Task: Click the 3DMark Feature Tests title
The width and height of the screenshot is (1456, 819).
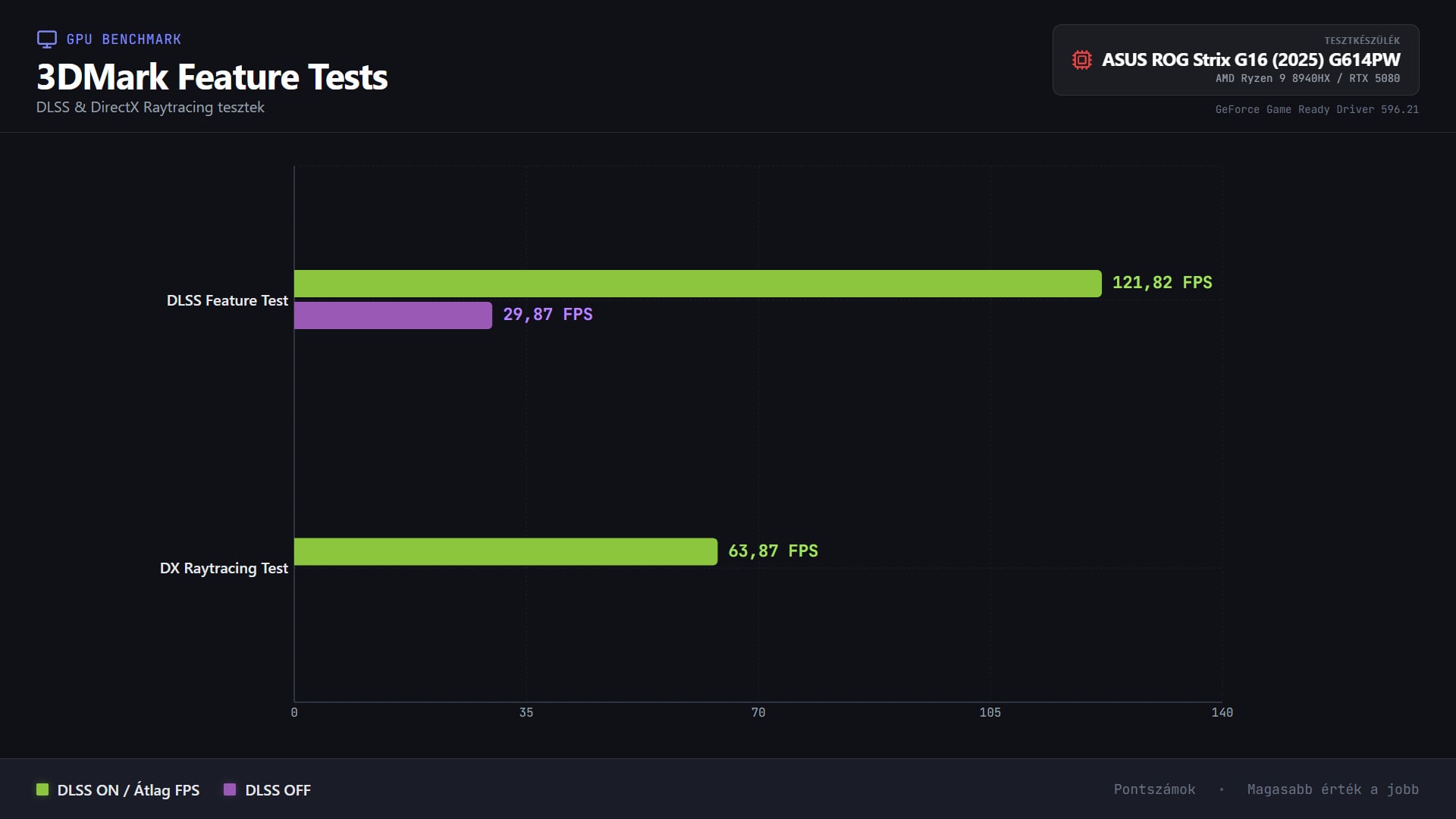Action: coord(212,77)
